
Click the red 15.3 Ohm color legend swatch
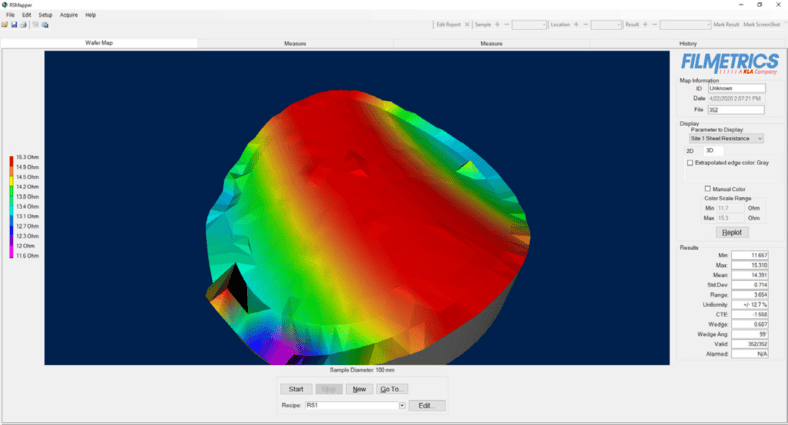pyautogui.click(x=11, y=158)
